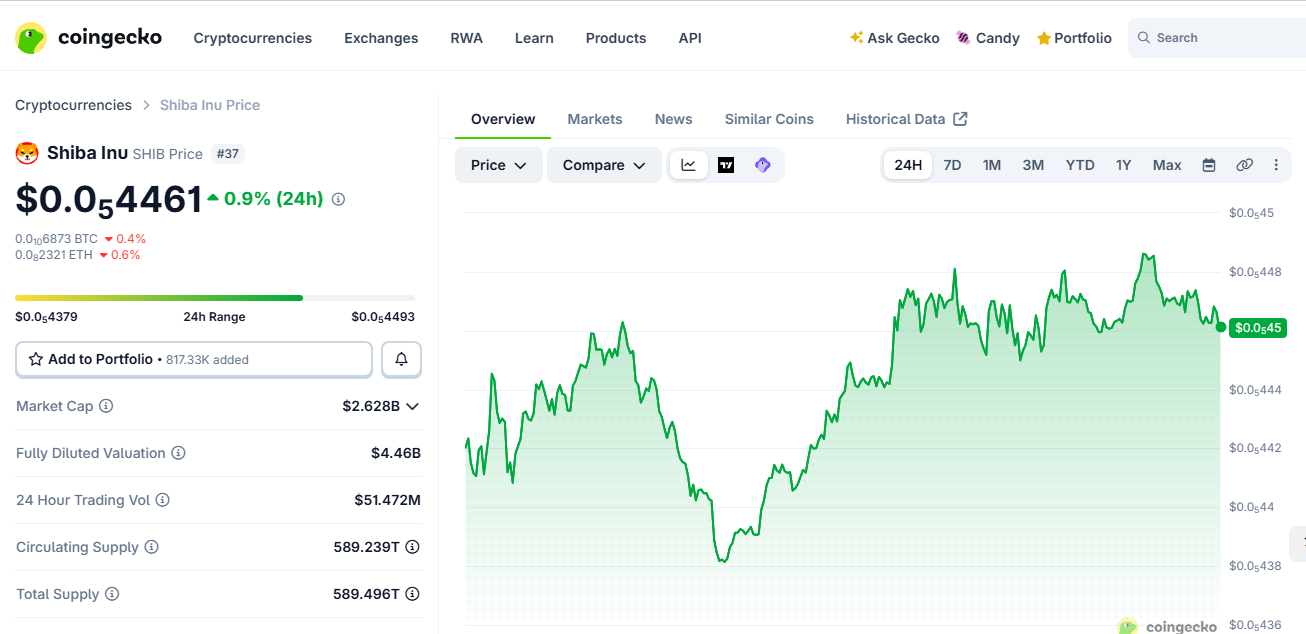Image resolution: width=1306 pixels, height=634 pixels.
Task: Click the external link icon on Historical Data
Action: [960, 119]
